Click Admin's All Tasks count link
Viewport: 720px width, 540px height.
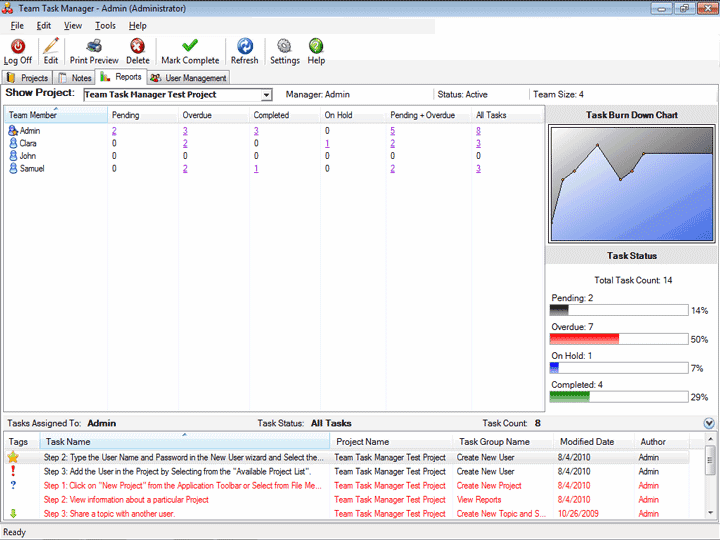coord(478,131)
